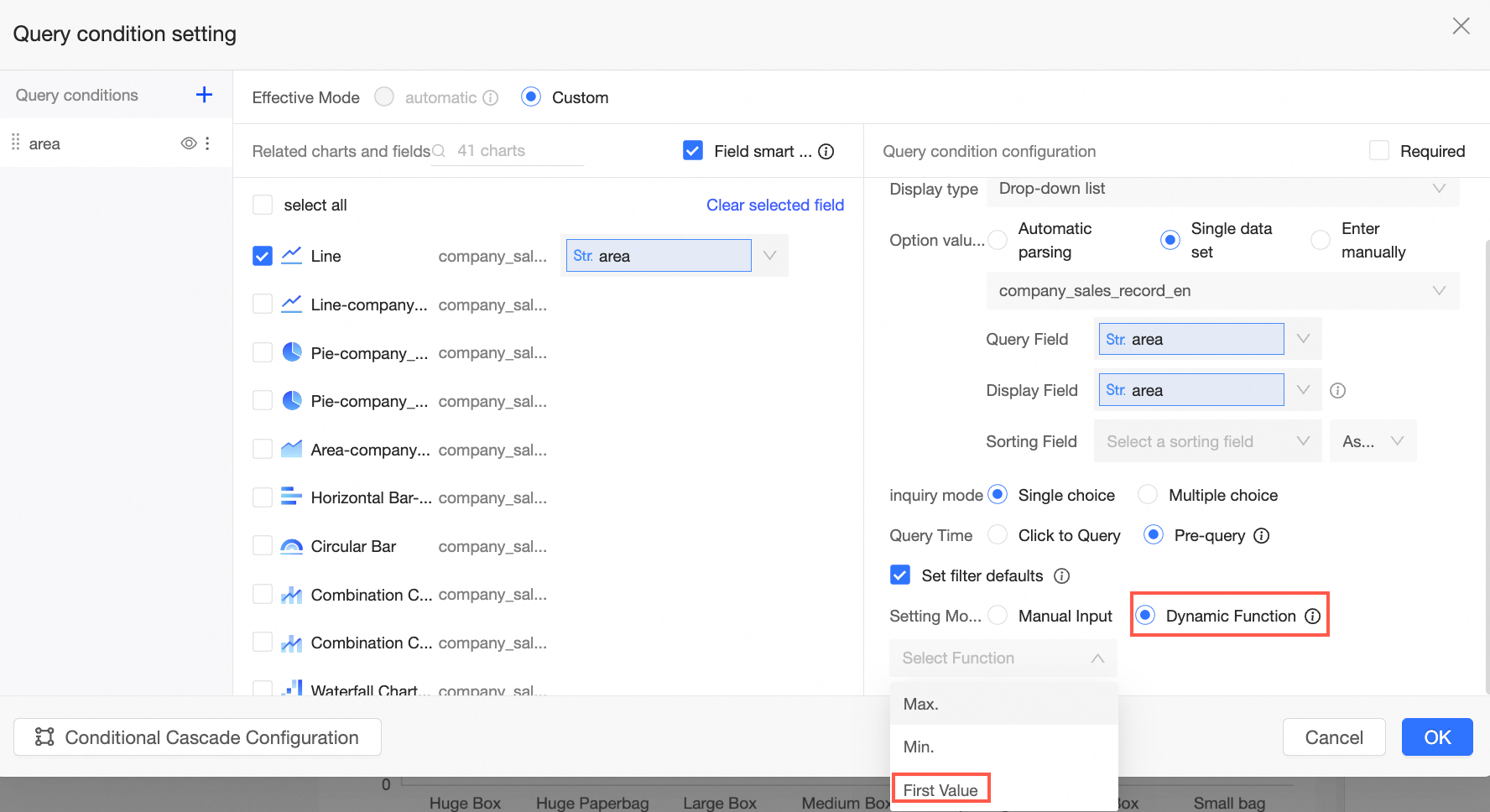This screenshot has width=1490, height=812.
Task: Choose Min. from function list
Action: [x=1004, y=747]
